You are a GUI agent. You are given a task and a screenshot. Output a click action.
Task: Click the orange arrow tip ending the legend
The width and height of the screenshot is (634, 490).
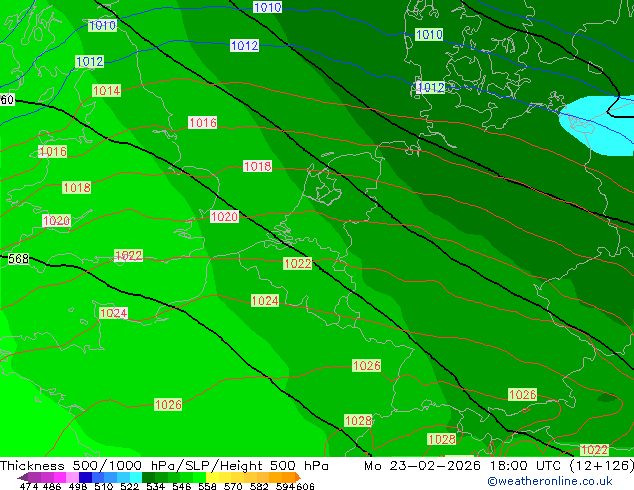click(298, 477)
